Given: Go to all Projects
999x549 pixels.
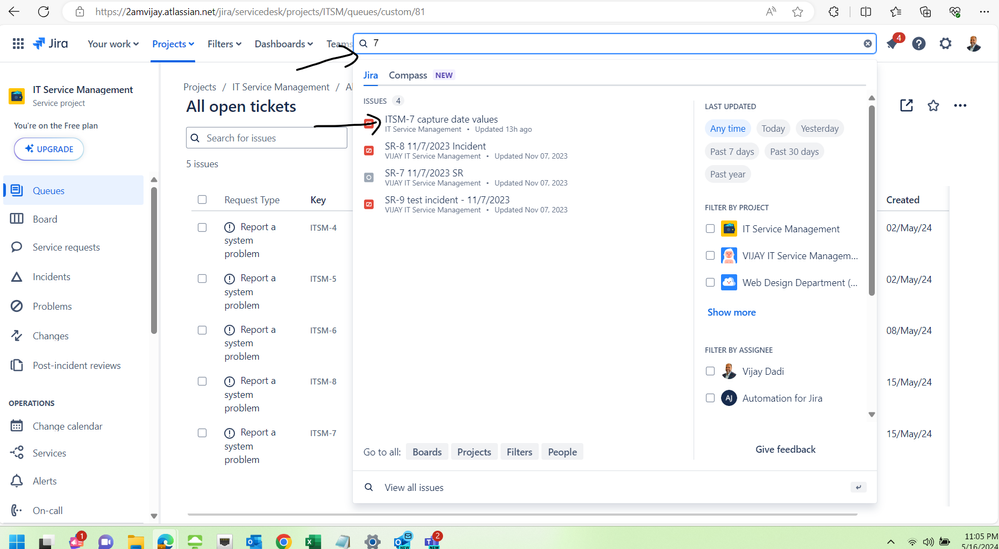Looking at the screenshot, I should 474,452.
